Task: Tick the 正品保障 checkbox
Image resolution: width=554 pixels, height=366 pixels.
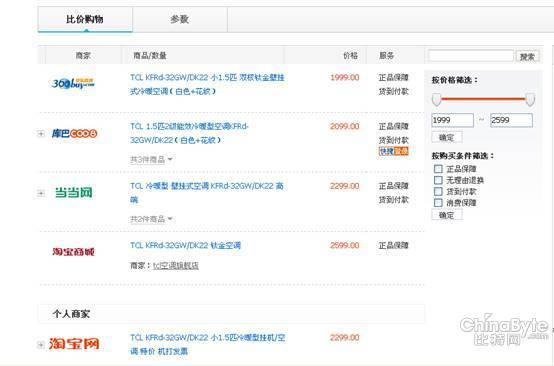Action: (x=438, y=169)
